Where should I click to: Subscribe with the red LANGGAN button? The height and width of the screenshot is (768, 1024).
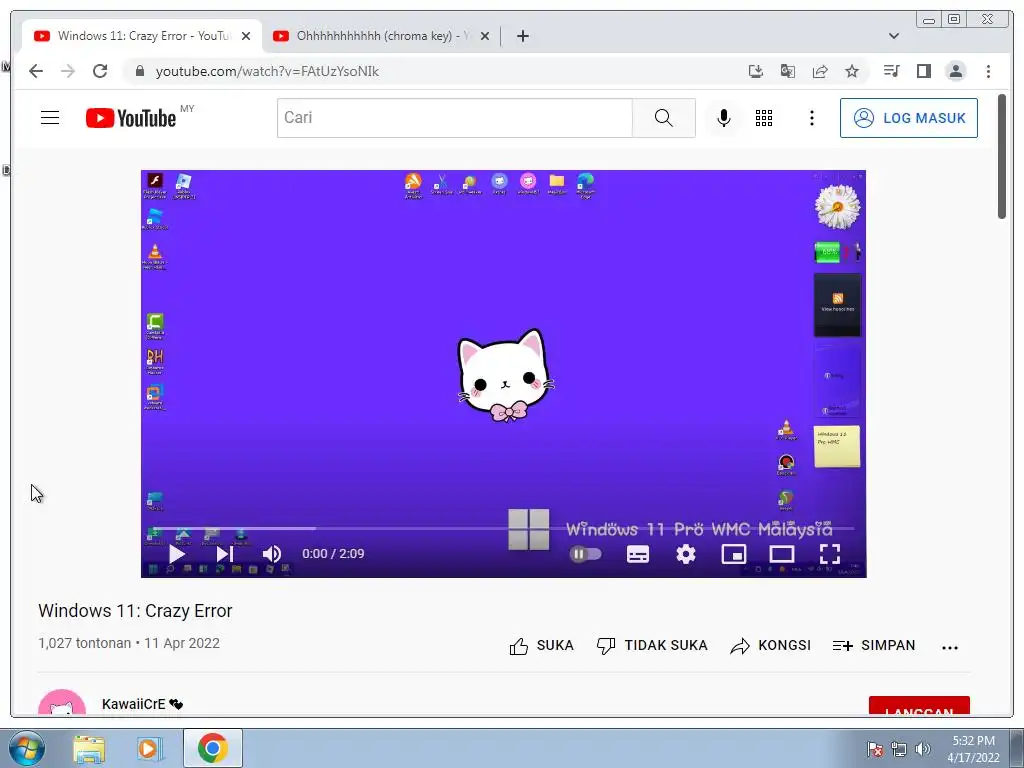point(919,707)
